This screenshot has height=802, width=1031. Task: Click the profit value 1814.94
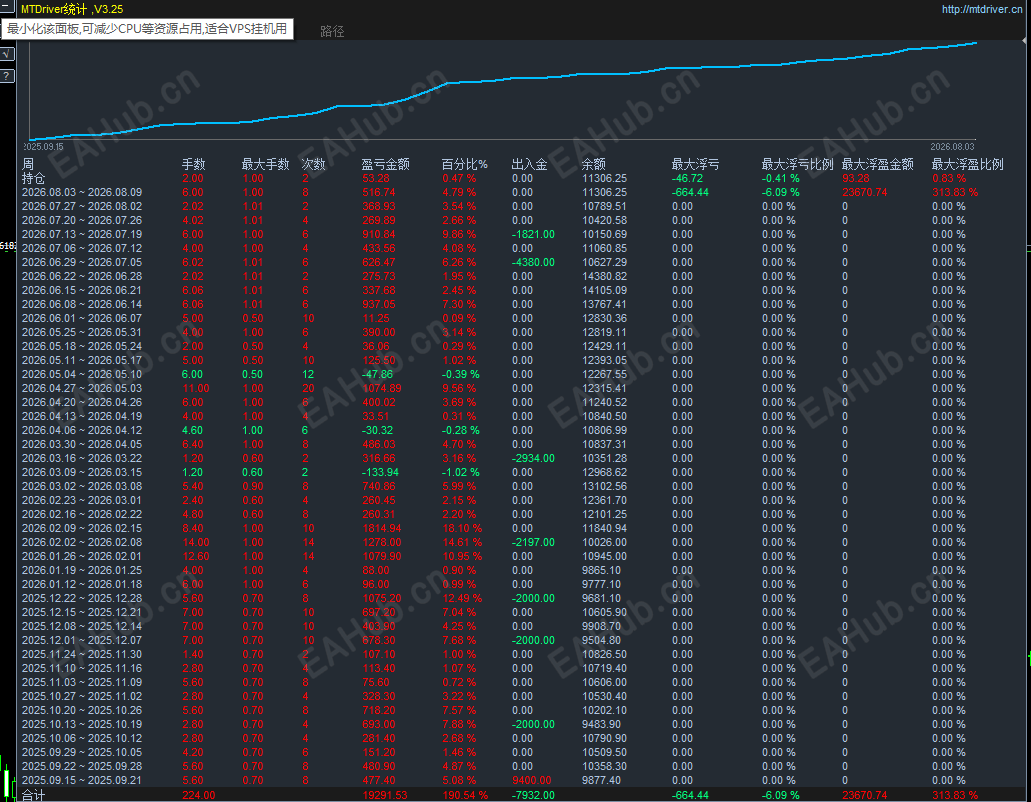[382, 528]
